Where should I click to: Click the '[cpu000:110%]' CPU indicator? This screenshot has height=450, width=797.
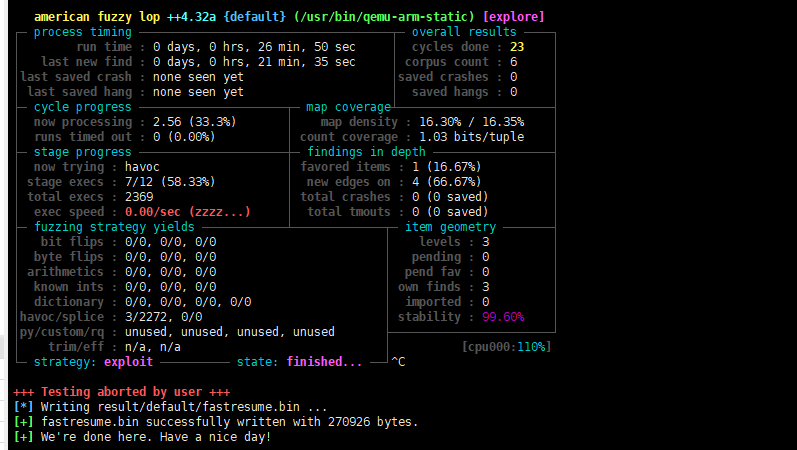506,347
